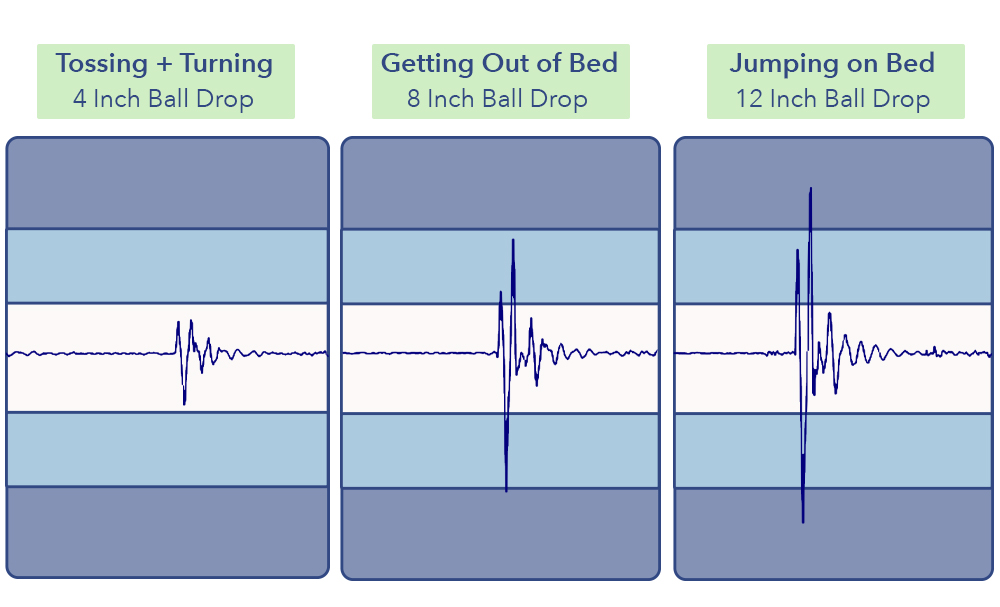
Task: Open the Jumping on Bed chart panel
Action: pos(834,358)
